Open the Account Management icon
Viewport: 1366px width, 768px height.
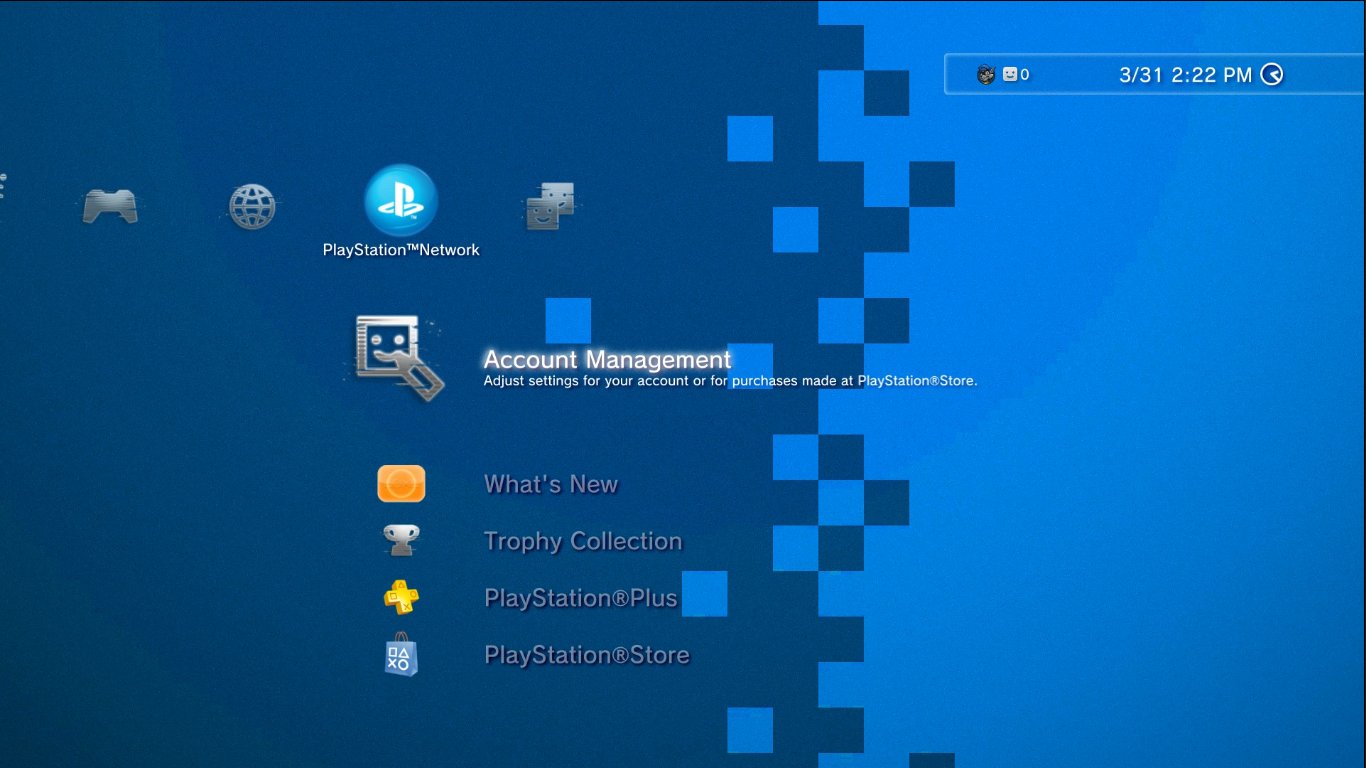coord(399,358)
